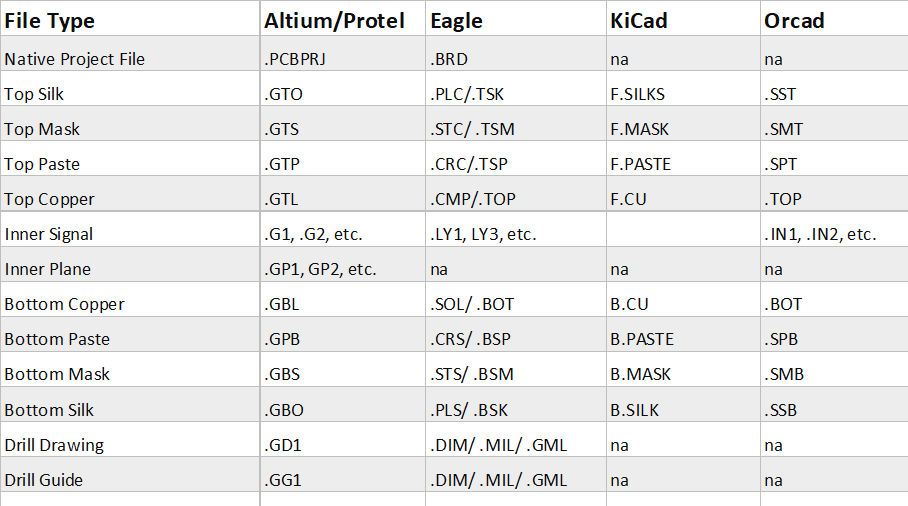Screen dimensions: 908x506
Task: Select the .PLS/ .BSK cell
Action: point(471,410)
